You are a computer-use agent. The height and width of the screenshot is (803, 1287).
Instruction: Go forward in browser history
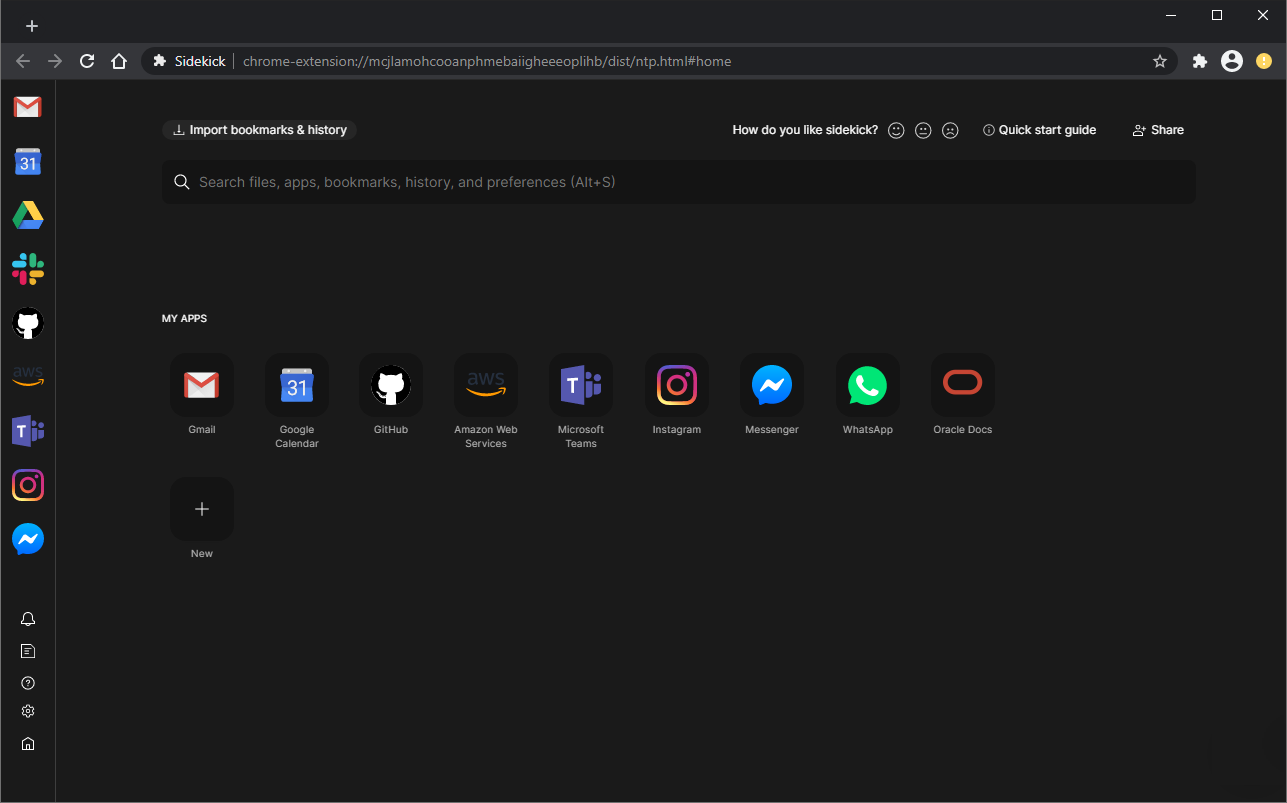point(55,61)
